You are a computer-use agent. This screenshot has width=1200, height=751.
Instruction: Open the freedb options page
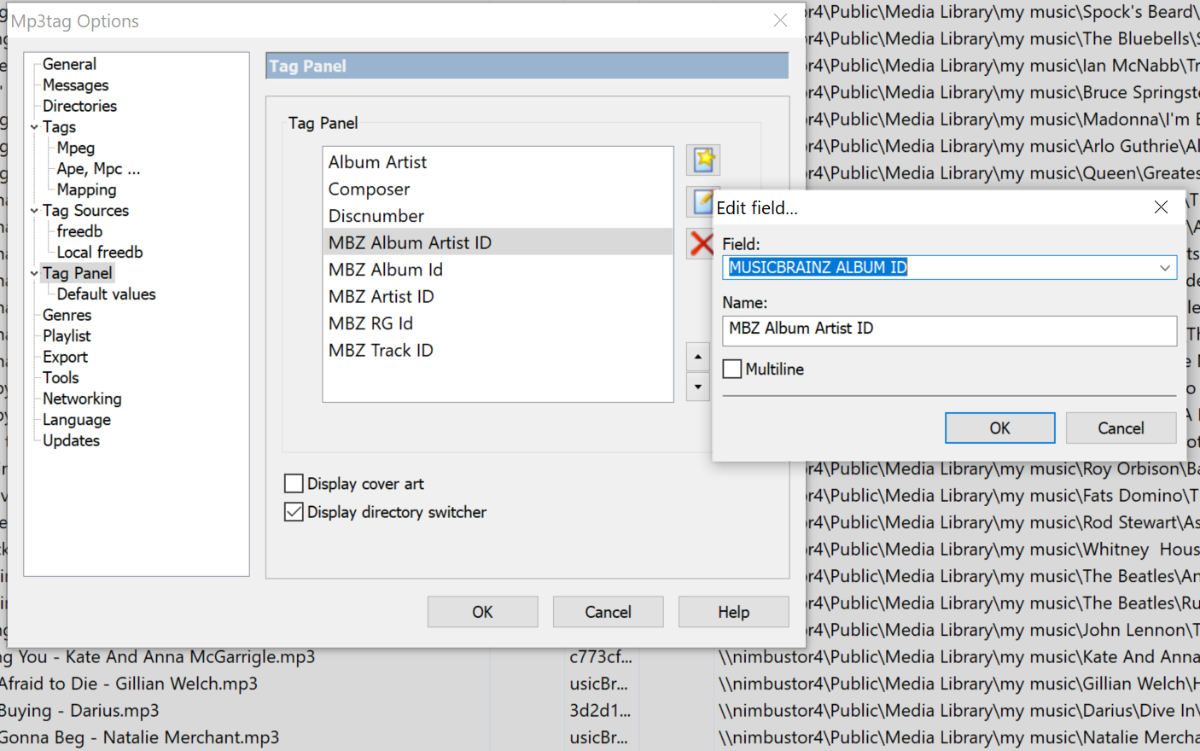[79, 231]
